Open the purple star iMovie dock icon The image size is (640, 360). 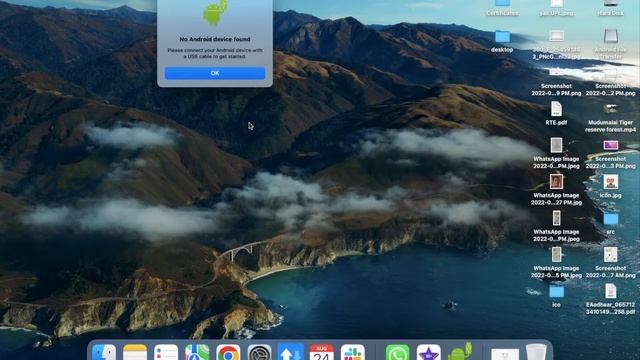(x=429, y=352)
